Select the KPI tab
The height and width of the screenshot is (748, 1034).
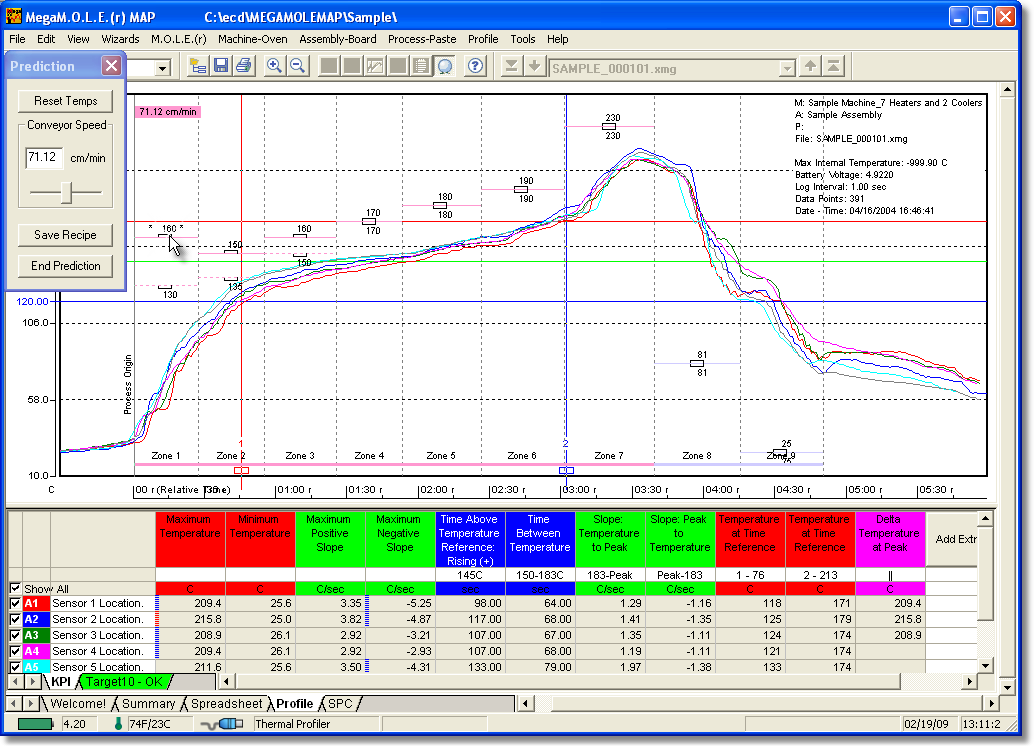point(61,681)
